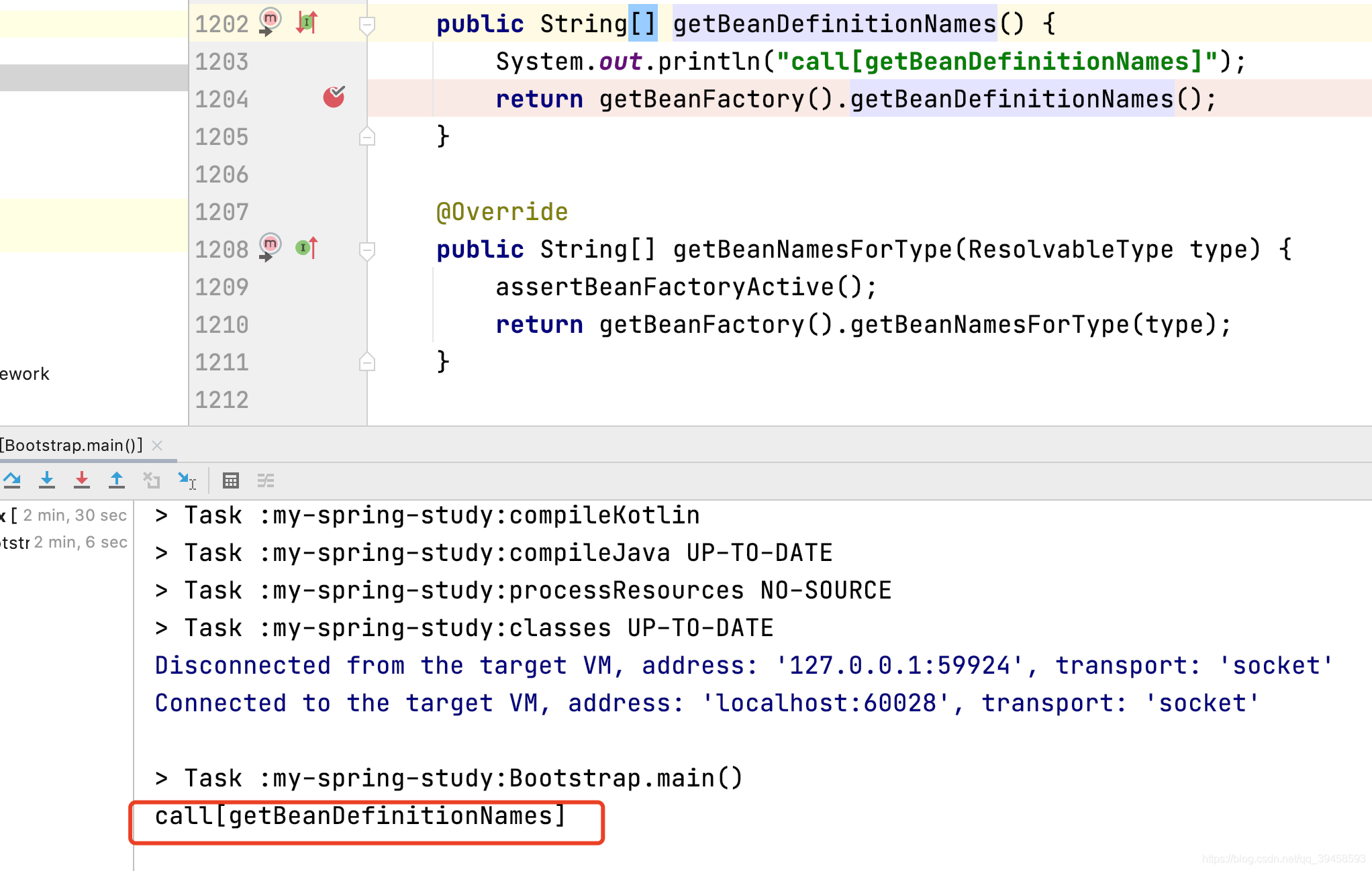Click the Run to Cursor icon
Screen dimensions: 1372x871
pos(187,480)
